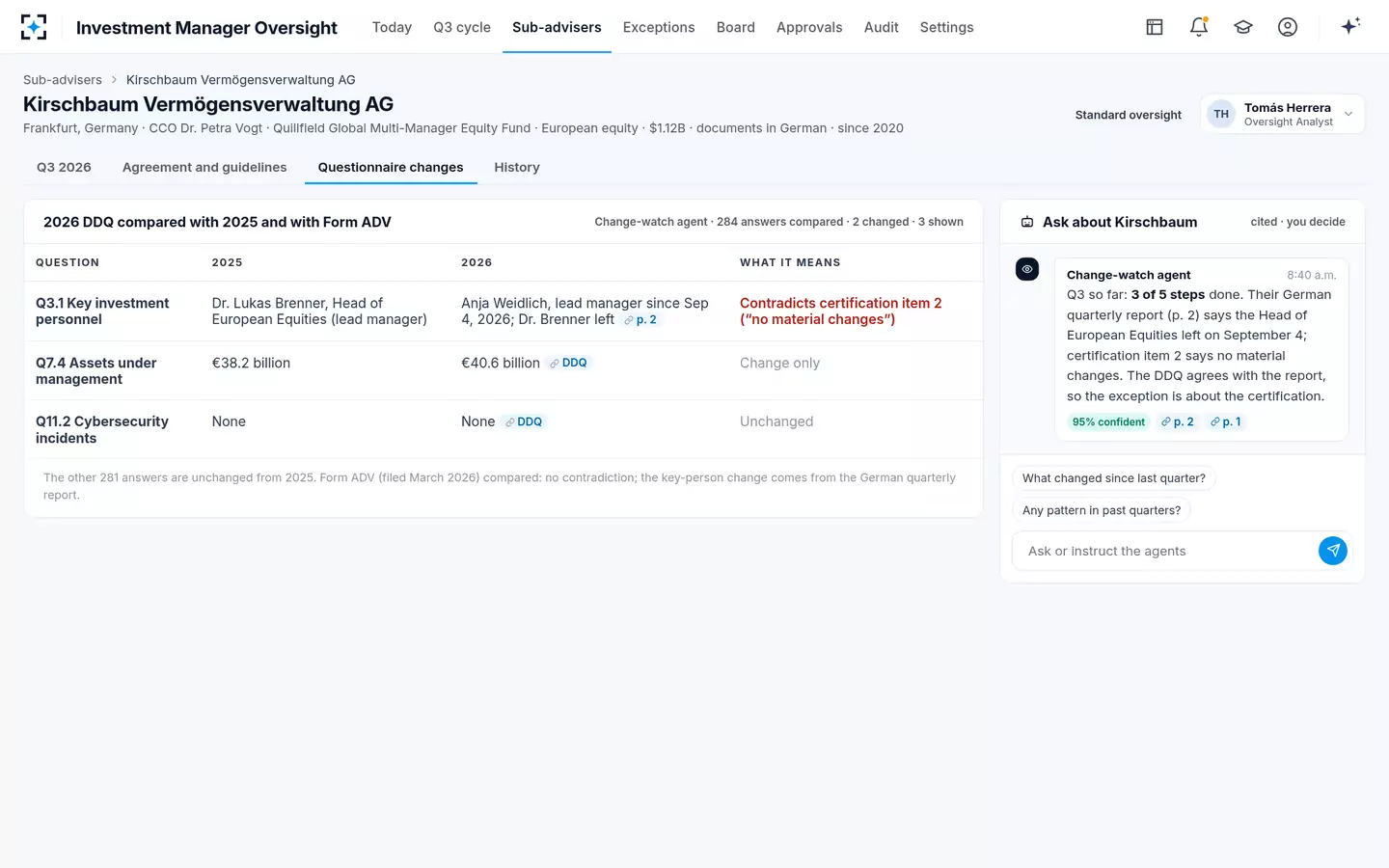
Task: Open the Q3 cycle menu
Action: tap(462, 27)
